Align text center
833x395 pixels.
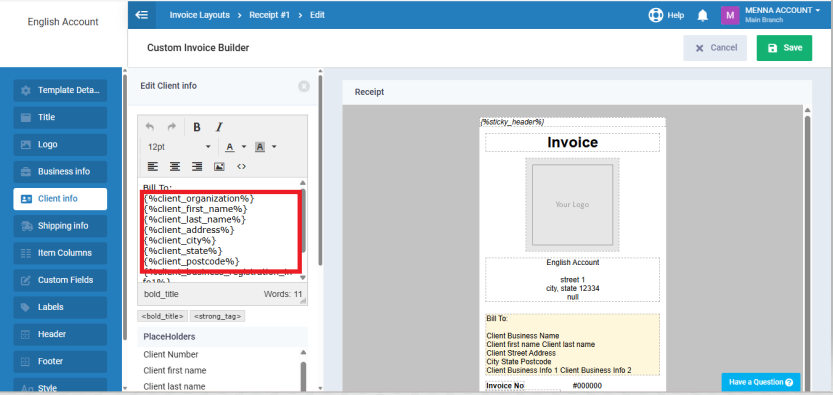pyautogui.click(x=175, y=167)
